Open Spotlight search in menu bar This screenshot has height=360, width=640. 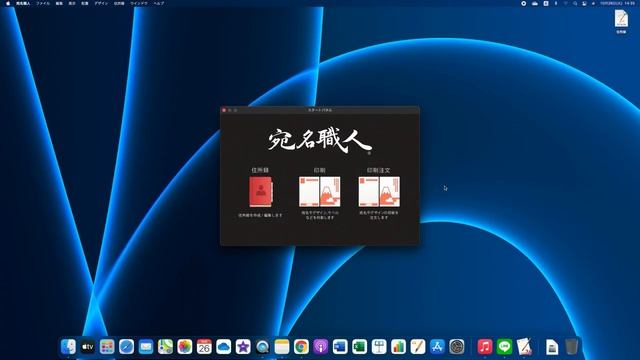[575, 3]
